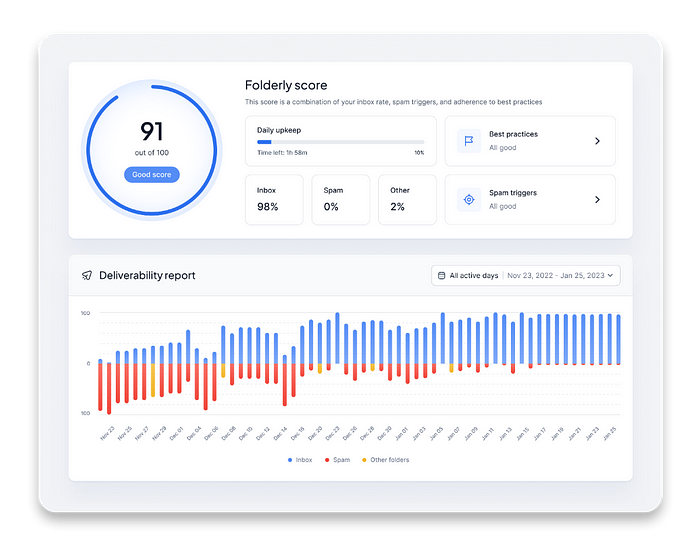Image resolution: width=700 pixels, height=541 pixels.
Task: Toggle the Inbox legend item
Action: coord(300,460)
